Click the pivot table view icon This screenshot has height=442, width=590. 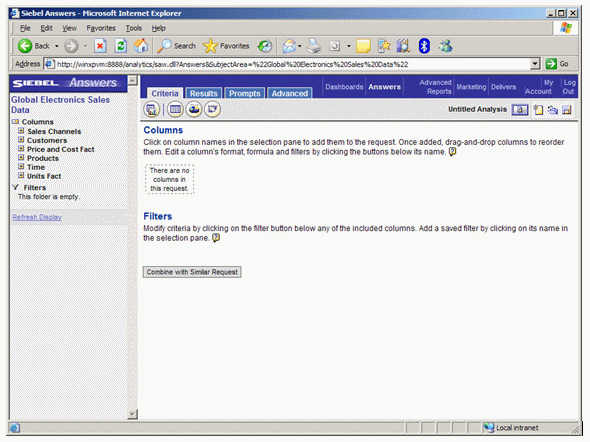213,109
